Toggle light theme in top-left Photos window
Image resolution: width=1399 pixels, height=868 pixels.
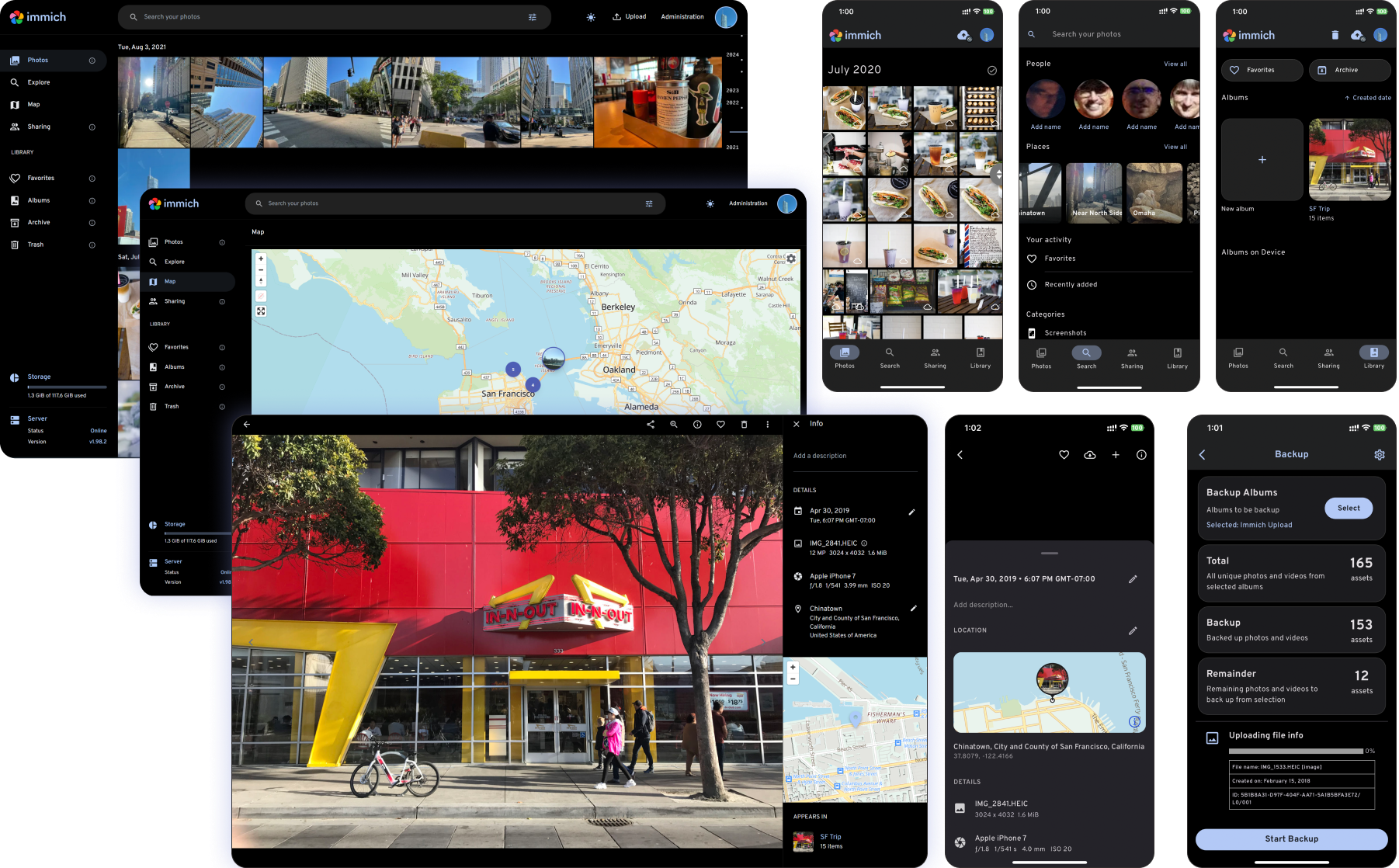coord(591,17)
